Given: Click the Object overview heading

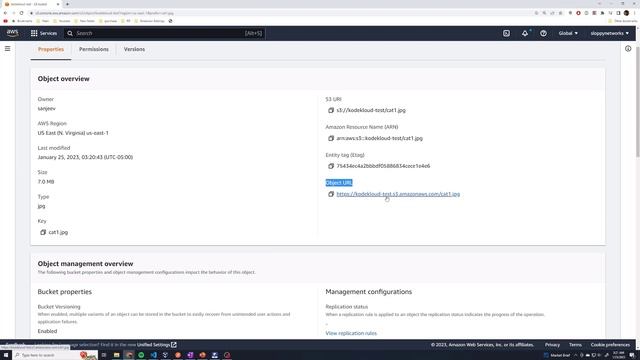Looking at the screenshot, I should pyautogui.click(x=63, y=79).
